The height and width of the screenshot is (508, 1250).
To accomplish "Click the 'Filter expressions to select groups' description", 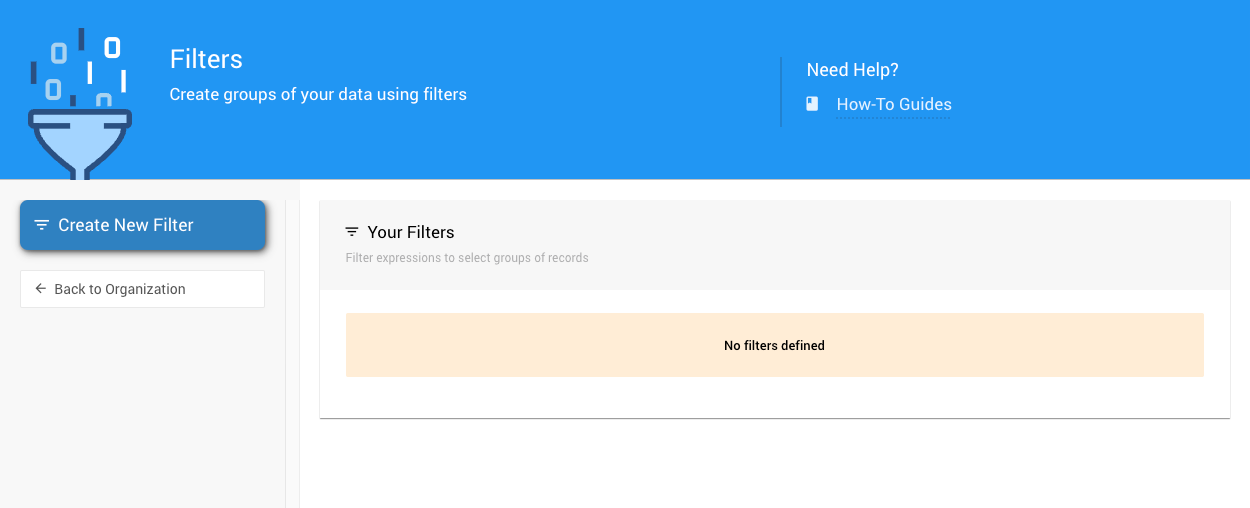I will (x=467, y=258).
